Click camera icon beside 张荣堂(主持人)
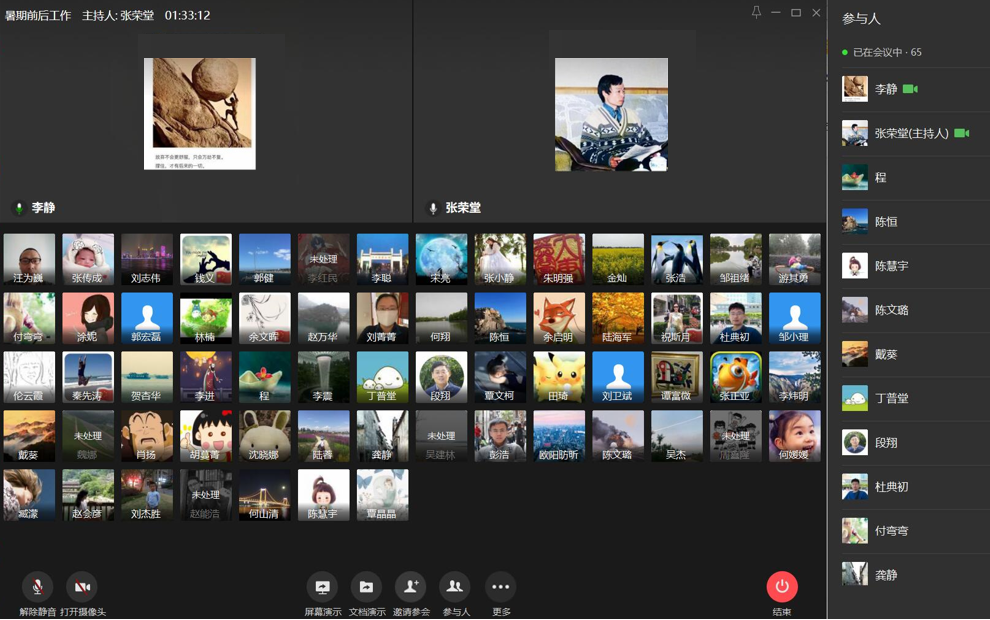The image size is (990, 620). click(x=961, y=133)
